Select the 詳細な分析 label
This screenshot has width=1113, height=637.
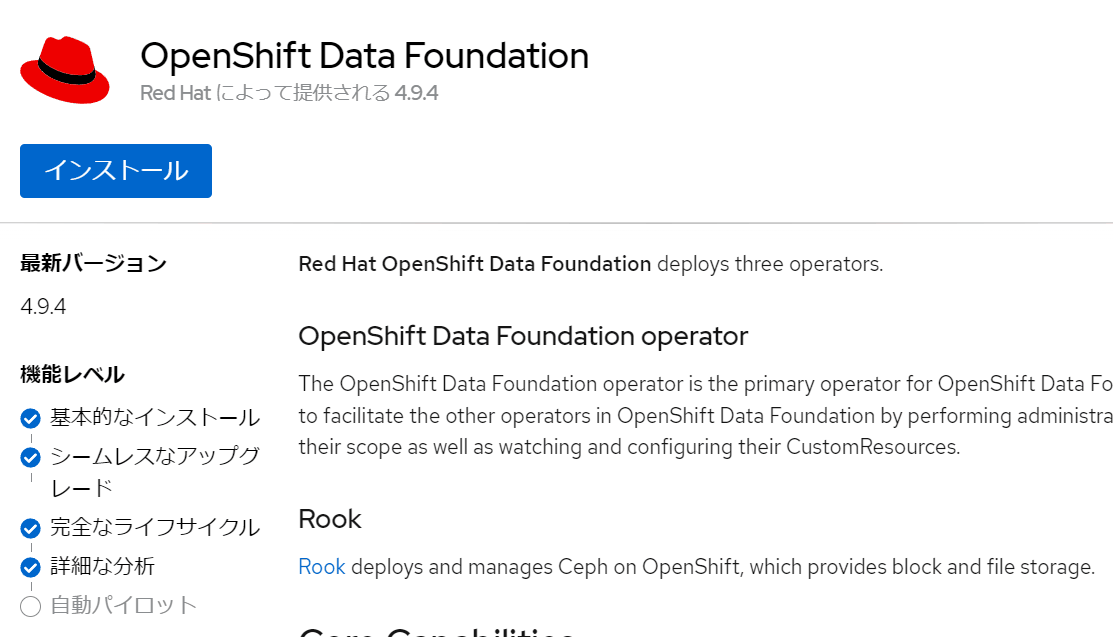click(103, 566)
